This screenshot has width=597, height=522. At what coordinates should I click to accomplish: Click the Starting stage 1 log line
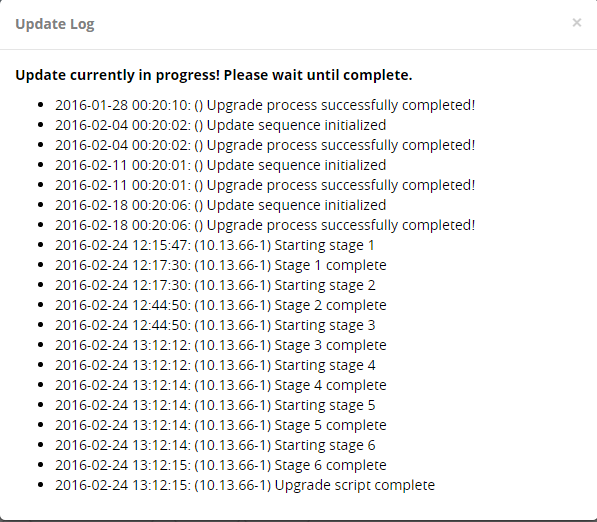215,245
